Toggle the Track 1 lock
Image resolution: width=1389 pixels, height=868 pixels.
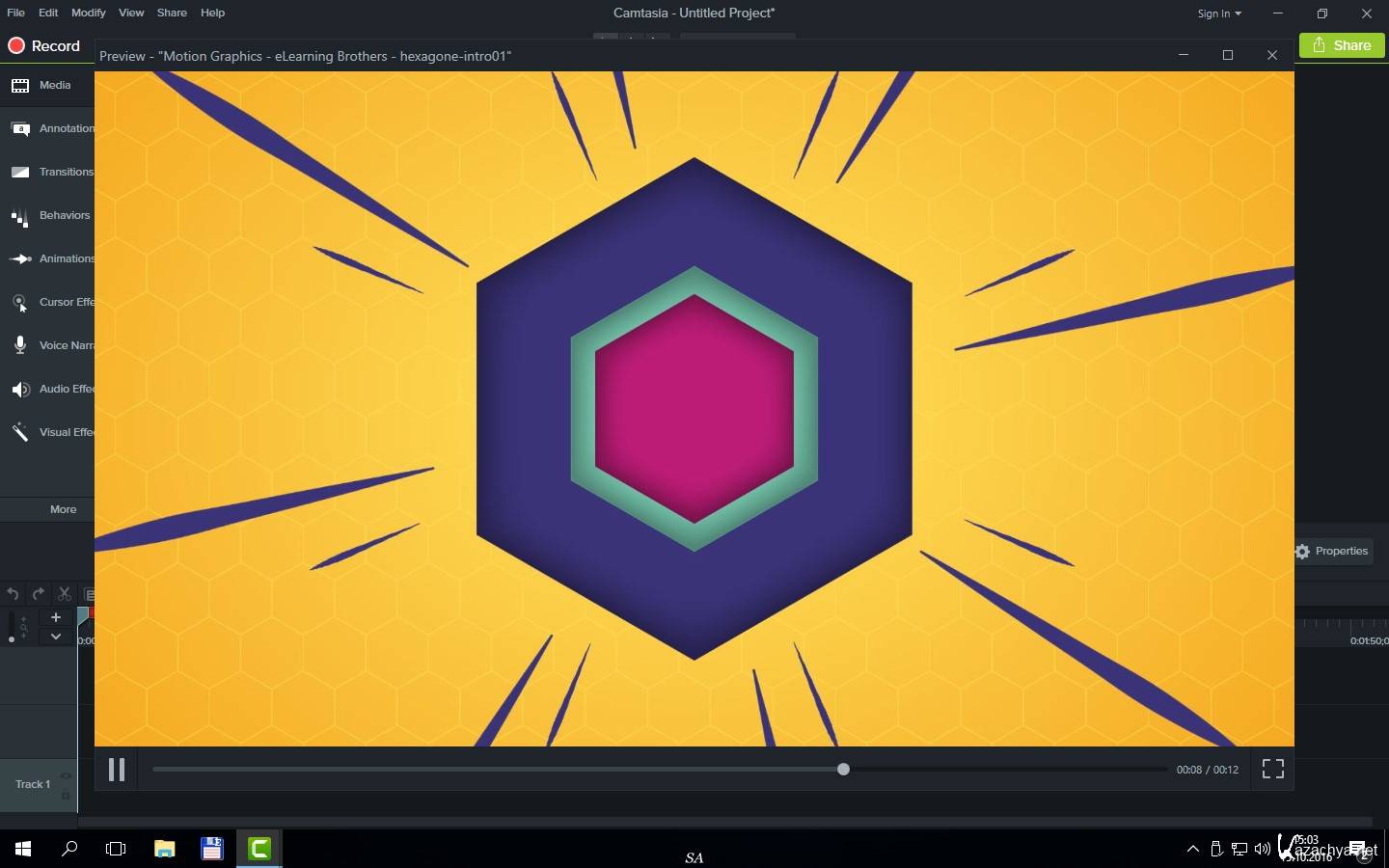(x=66, y=795)
